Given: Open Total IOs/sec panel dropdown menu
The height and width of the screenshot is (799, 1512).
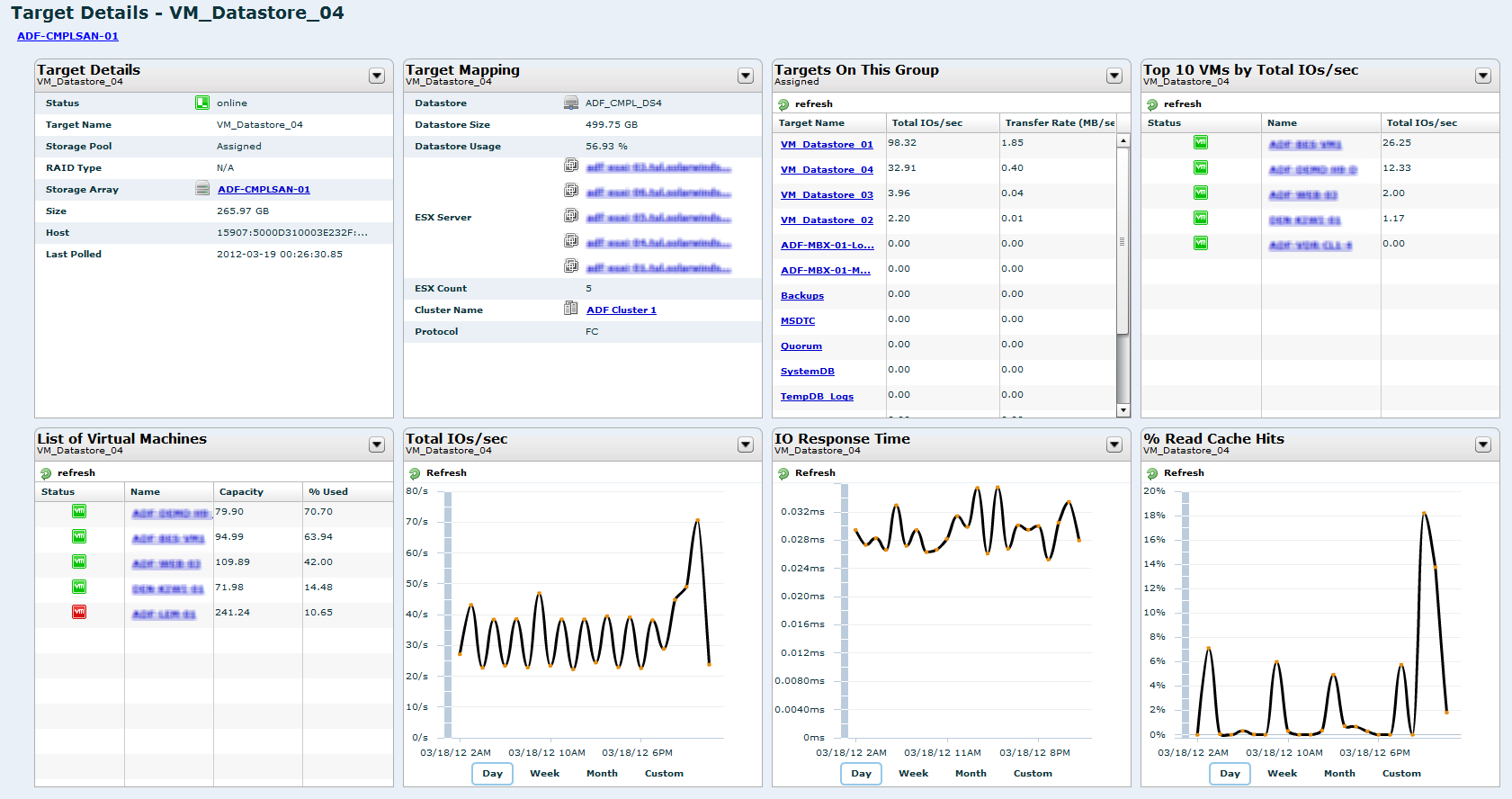Looking at the screenshot, I should click(746, 445).
